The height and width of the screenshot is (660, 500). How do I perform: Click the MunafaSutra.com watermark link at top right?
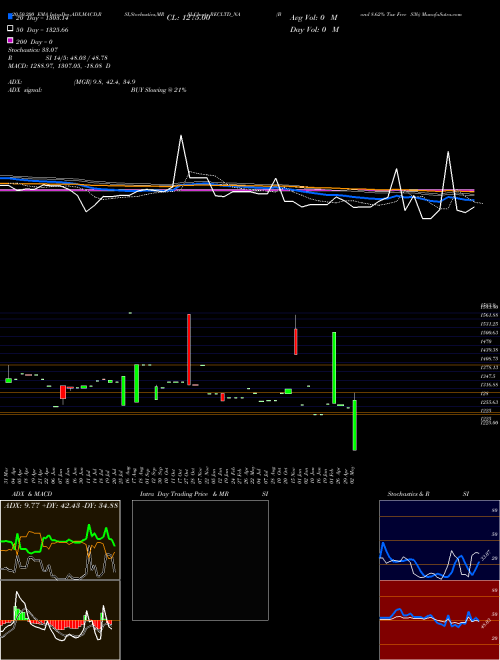[442, 14]
